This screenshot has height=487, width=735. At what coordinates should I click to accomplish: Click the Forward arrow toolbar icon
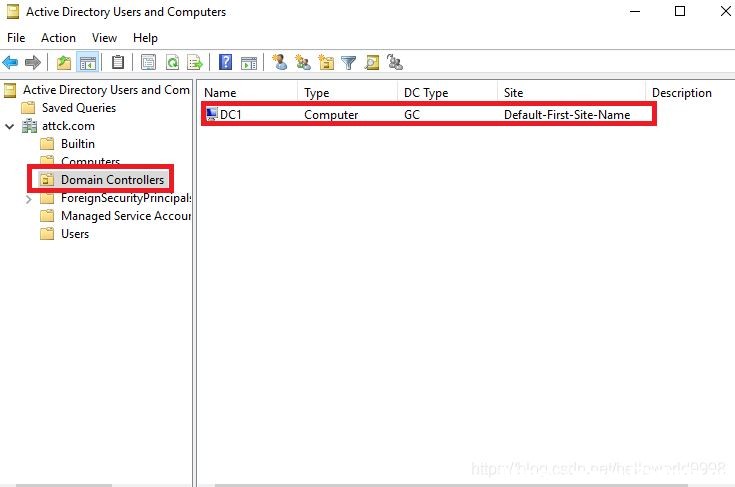pyautogui.click(x=33, y=62)
